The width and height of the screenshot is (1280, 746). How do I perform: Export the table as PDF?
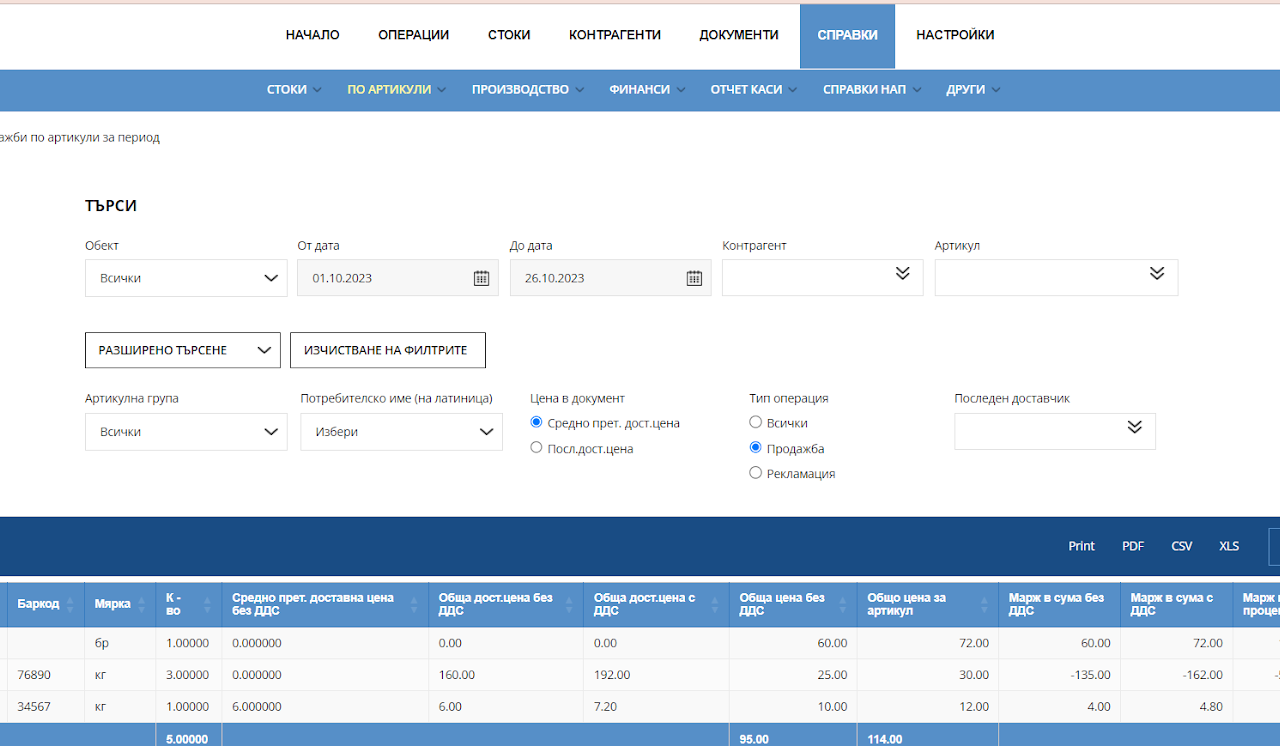(1133, 546)
